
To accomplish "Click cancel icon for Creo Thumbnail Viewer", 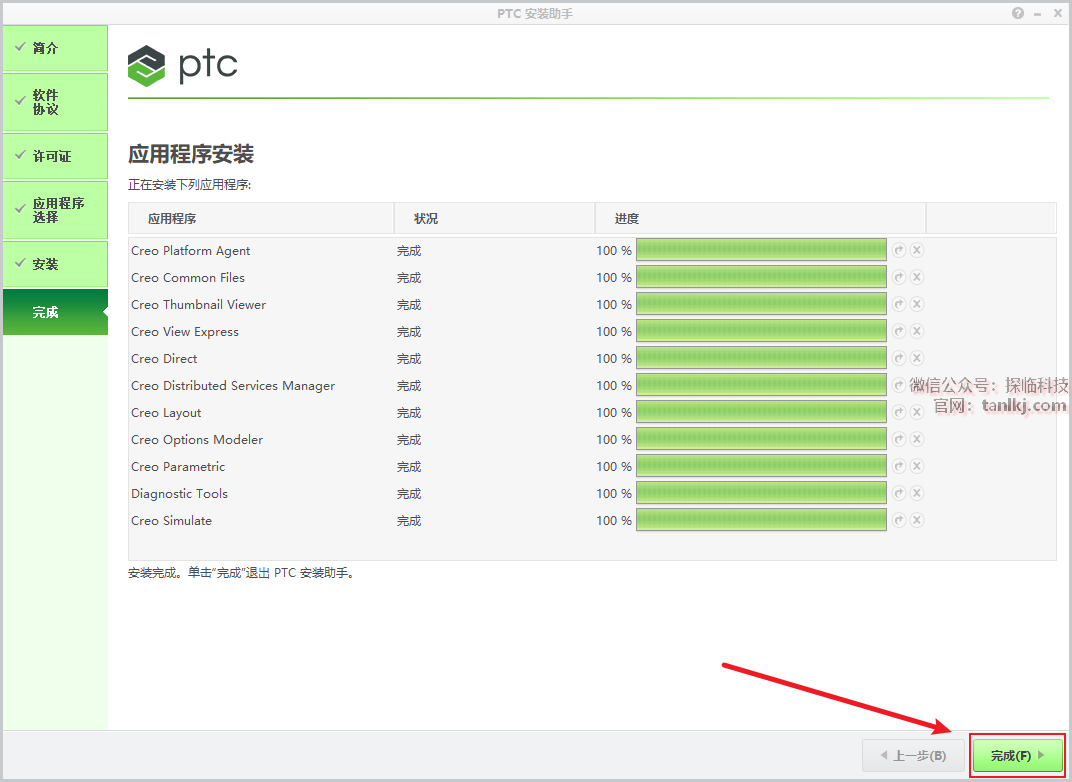I will (x=917, y=304).
